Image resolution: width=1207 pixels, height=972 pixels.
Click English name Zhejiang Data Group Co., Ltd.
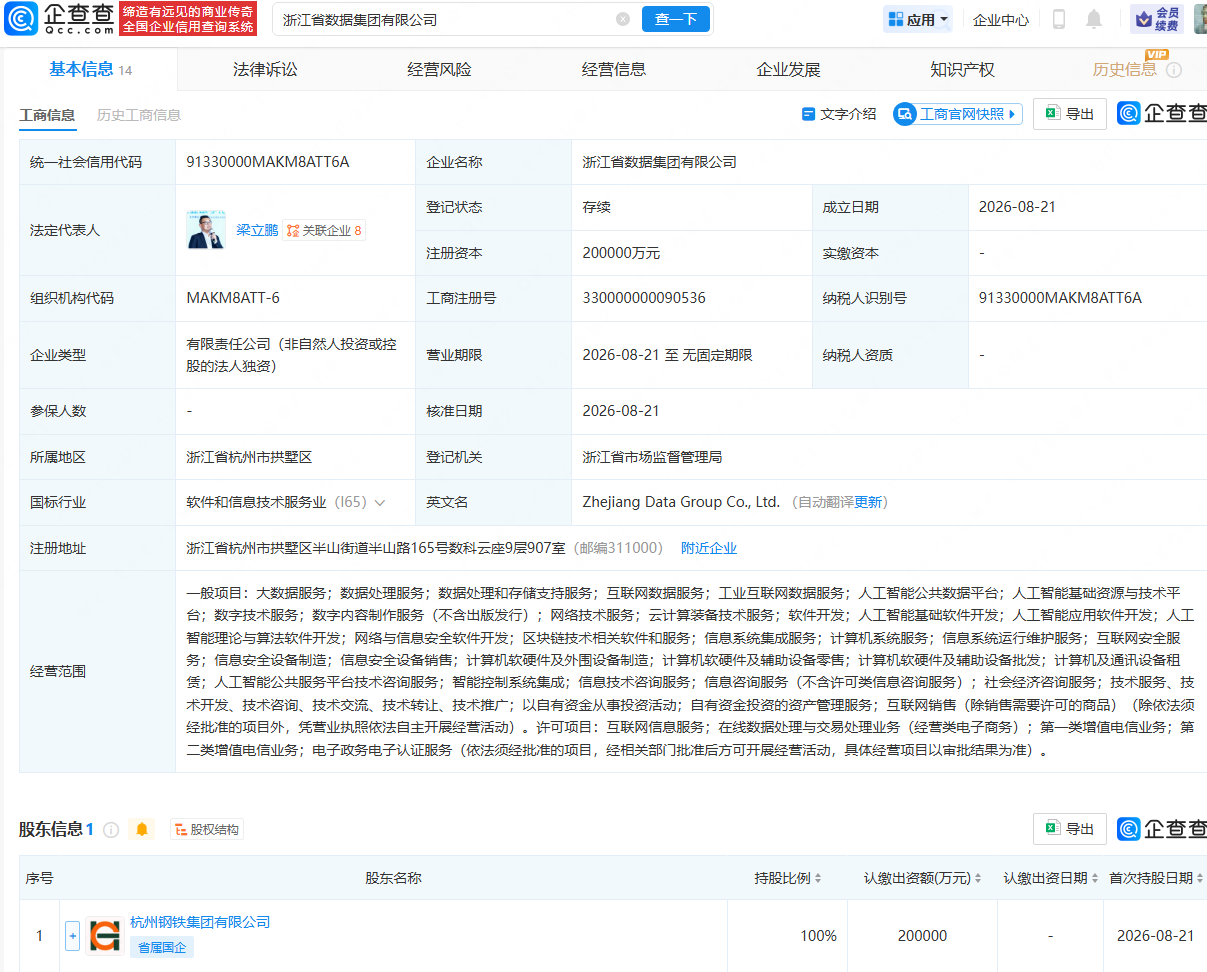click(x=681, y=502)
